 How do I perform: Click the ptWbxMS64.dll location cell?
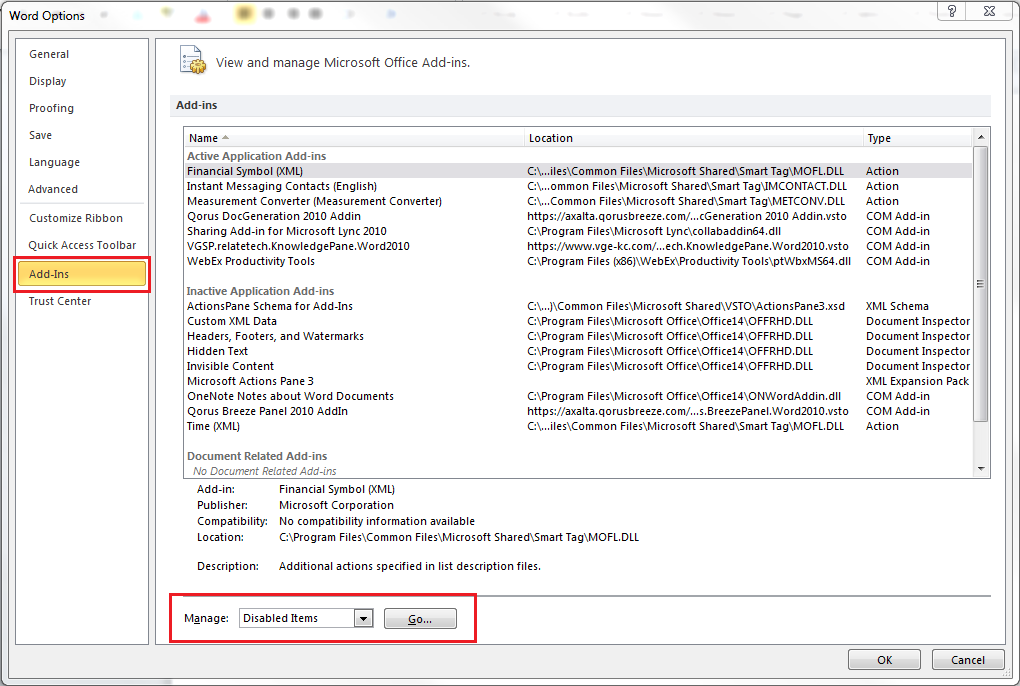[x=689, y=261]
